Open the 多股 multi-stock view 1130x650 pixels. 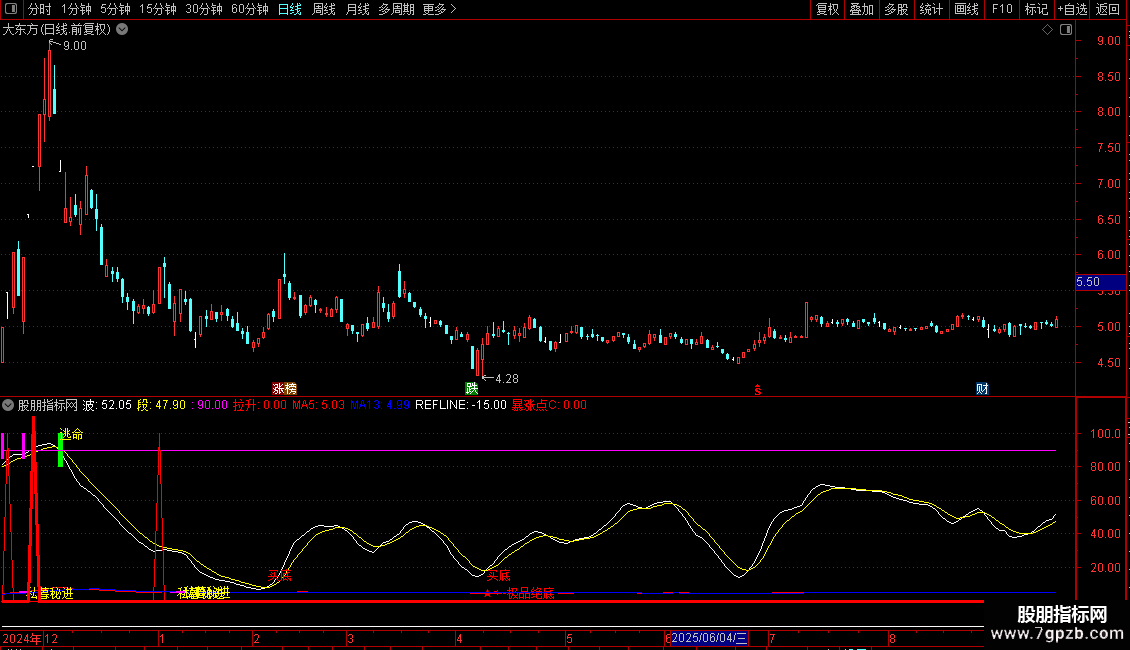[897, 9]
